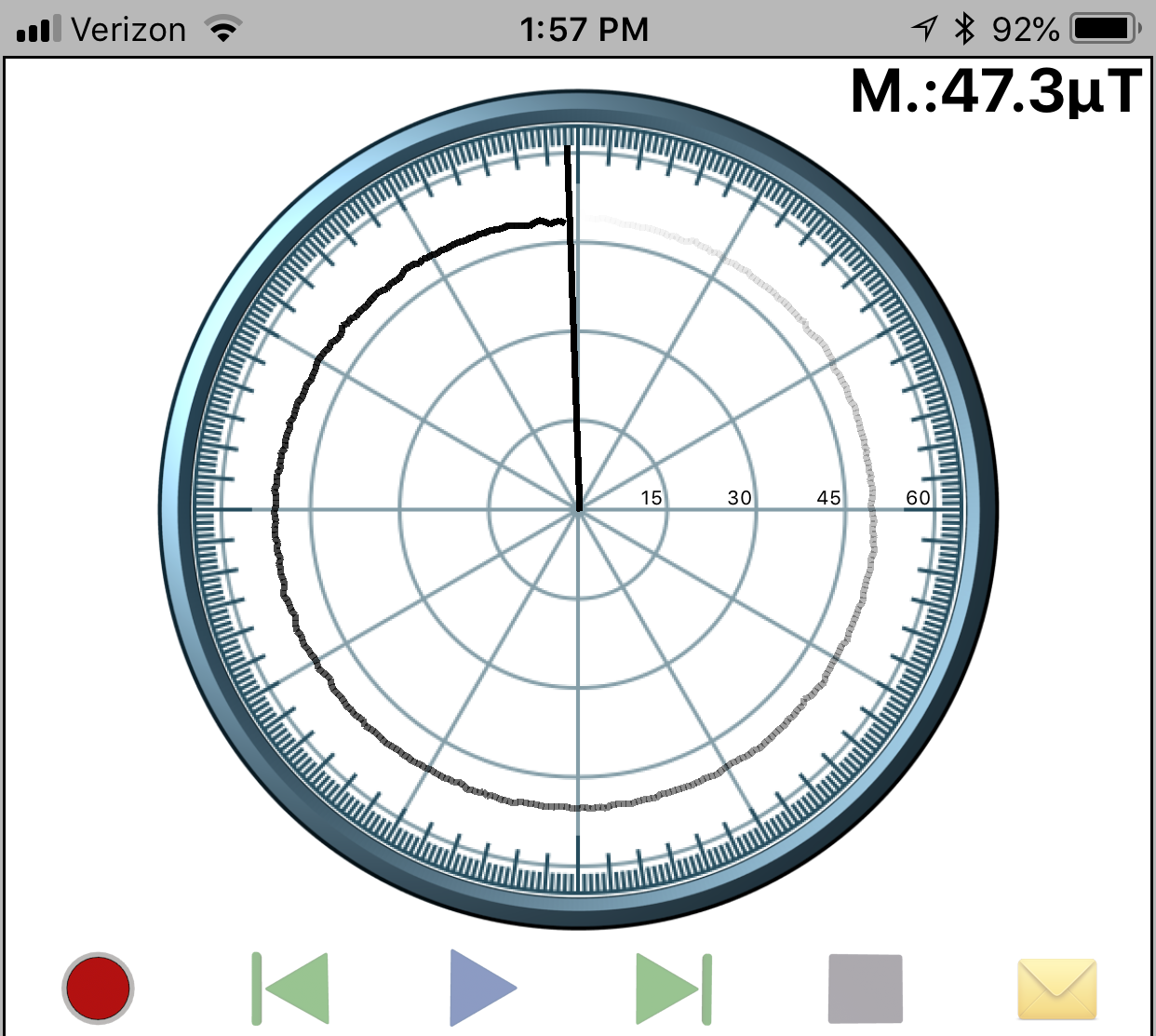Tap the location services arrow icon
The image size is (1156, 1036).
tap(924, 29)
